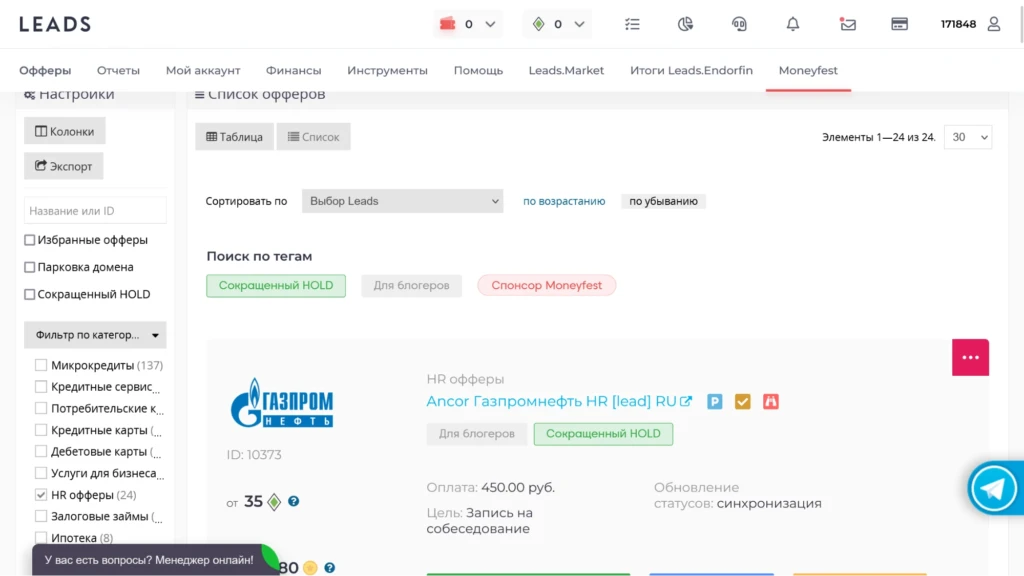Open the headset support icon
The height and width of the screenshot is (576, 1024).
click(739, 24)
